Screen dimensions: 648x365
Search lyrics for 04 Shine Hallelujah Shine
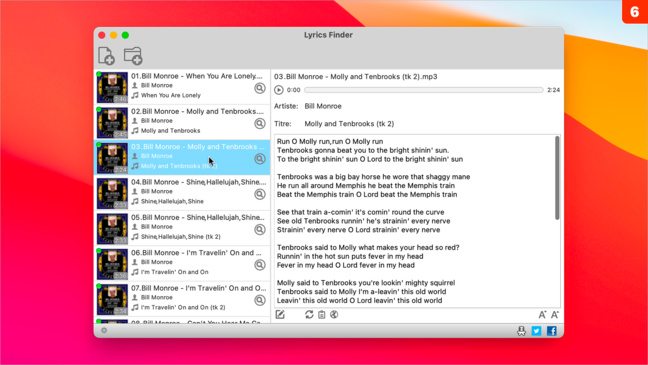point(260,194)
